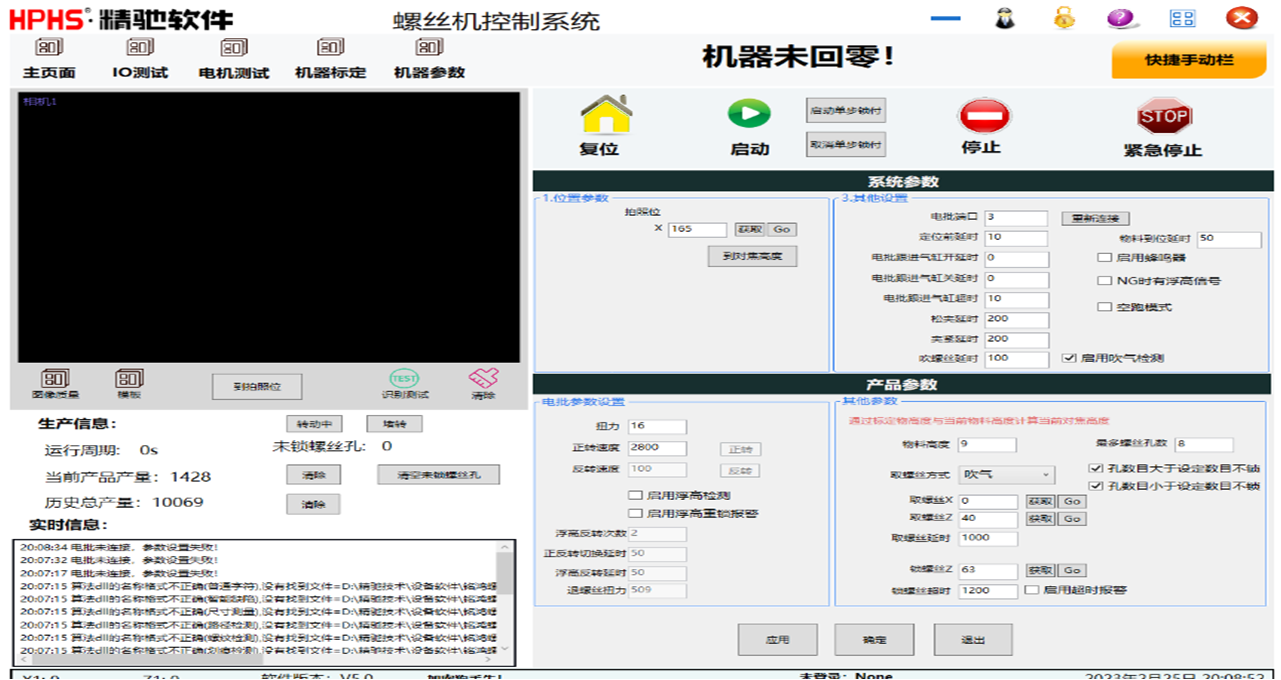The width and height of the screenshot is (1281, 680).
Task: Enable 启用浮高重锁报警 checkbox
Action: 634,513
